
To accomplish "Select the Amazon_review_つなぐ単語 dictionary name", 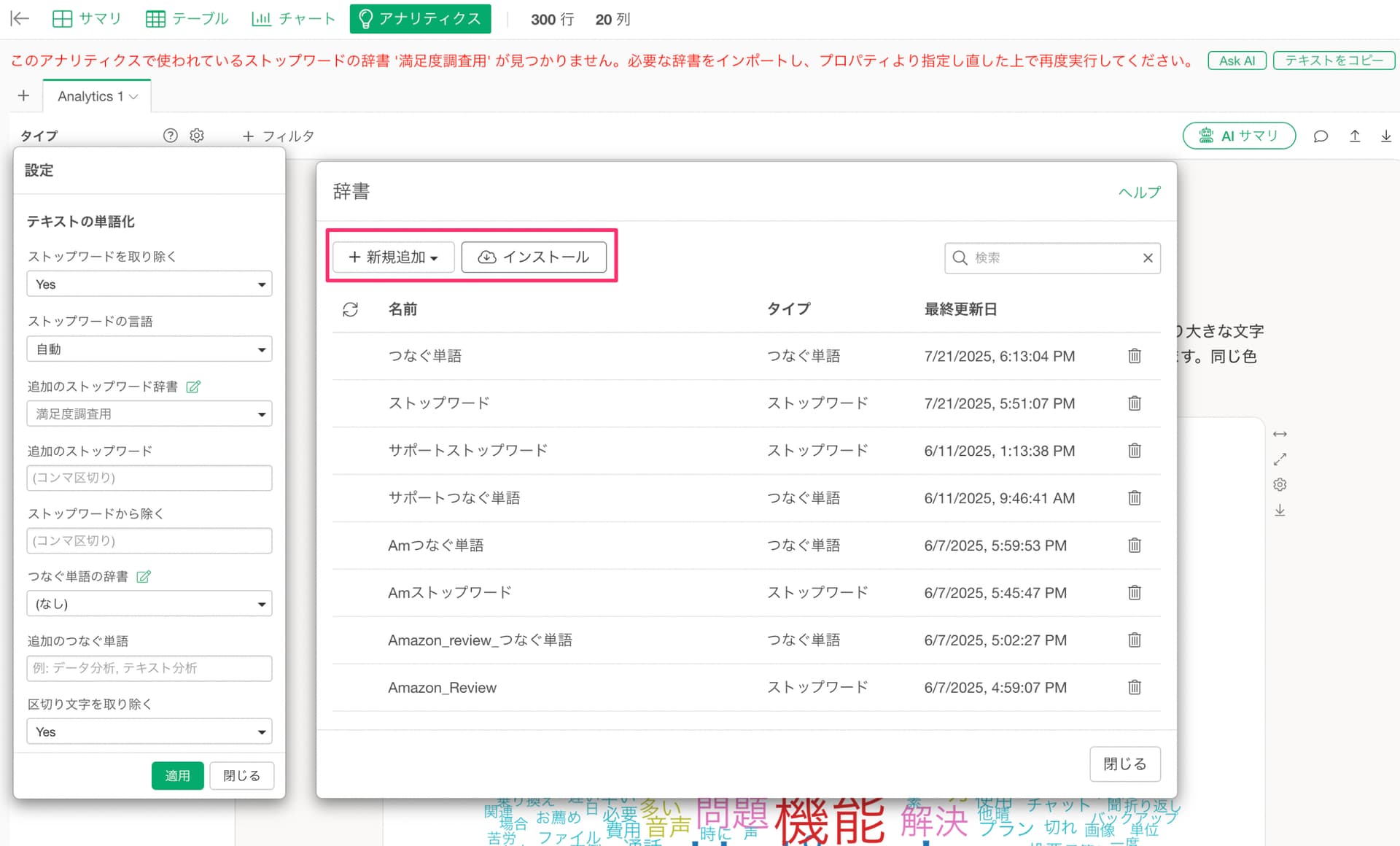I will pyautogui.click(x=480, y=640).
